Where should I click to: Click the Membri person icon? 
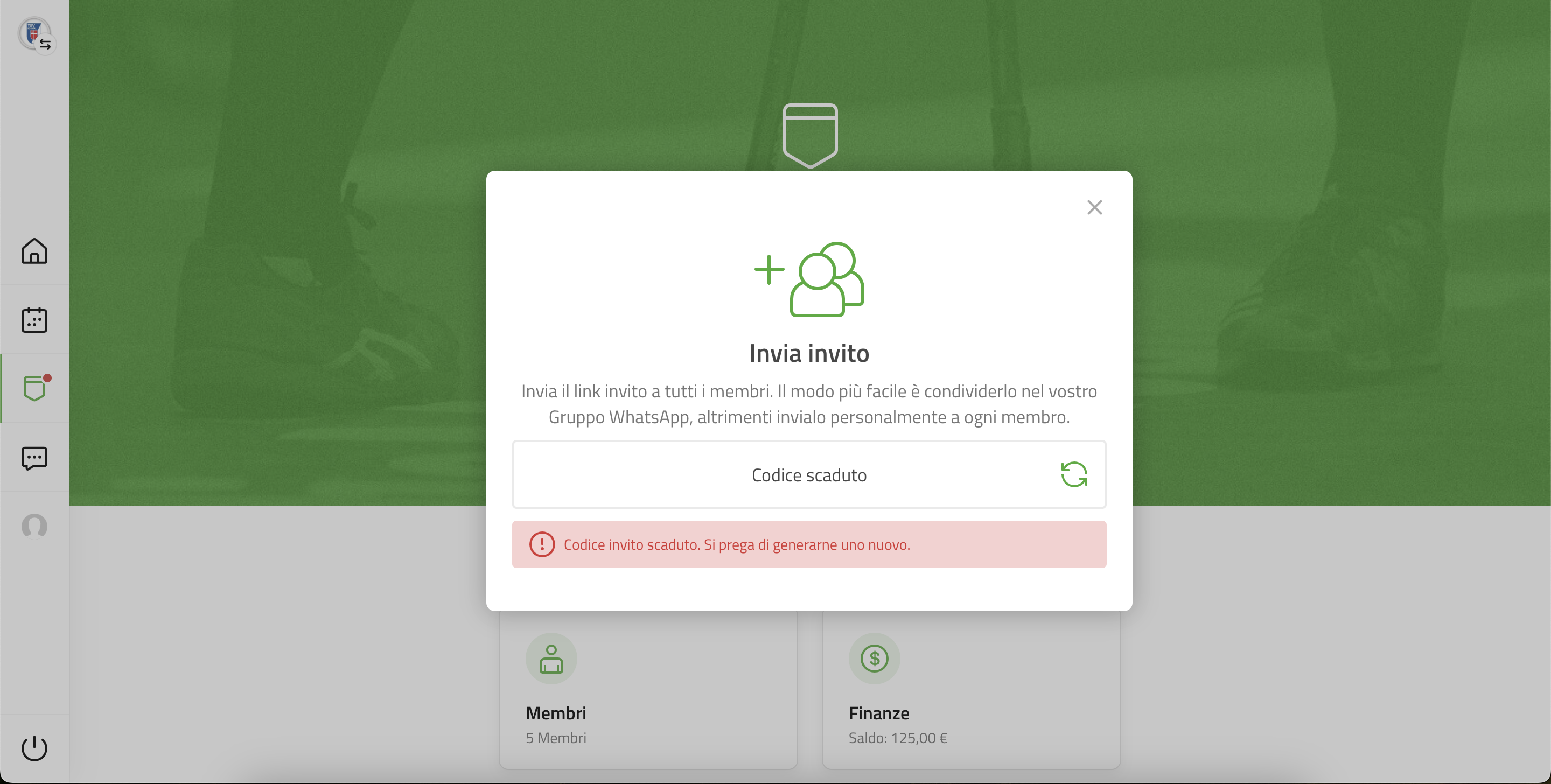[551, 658]
